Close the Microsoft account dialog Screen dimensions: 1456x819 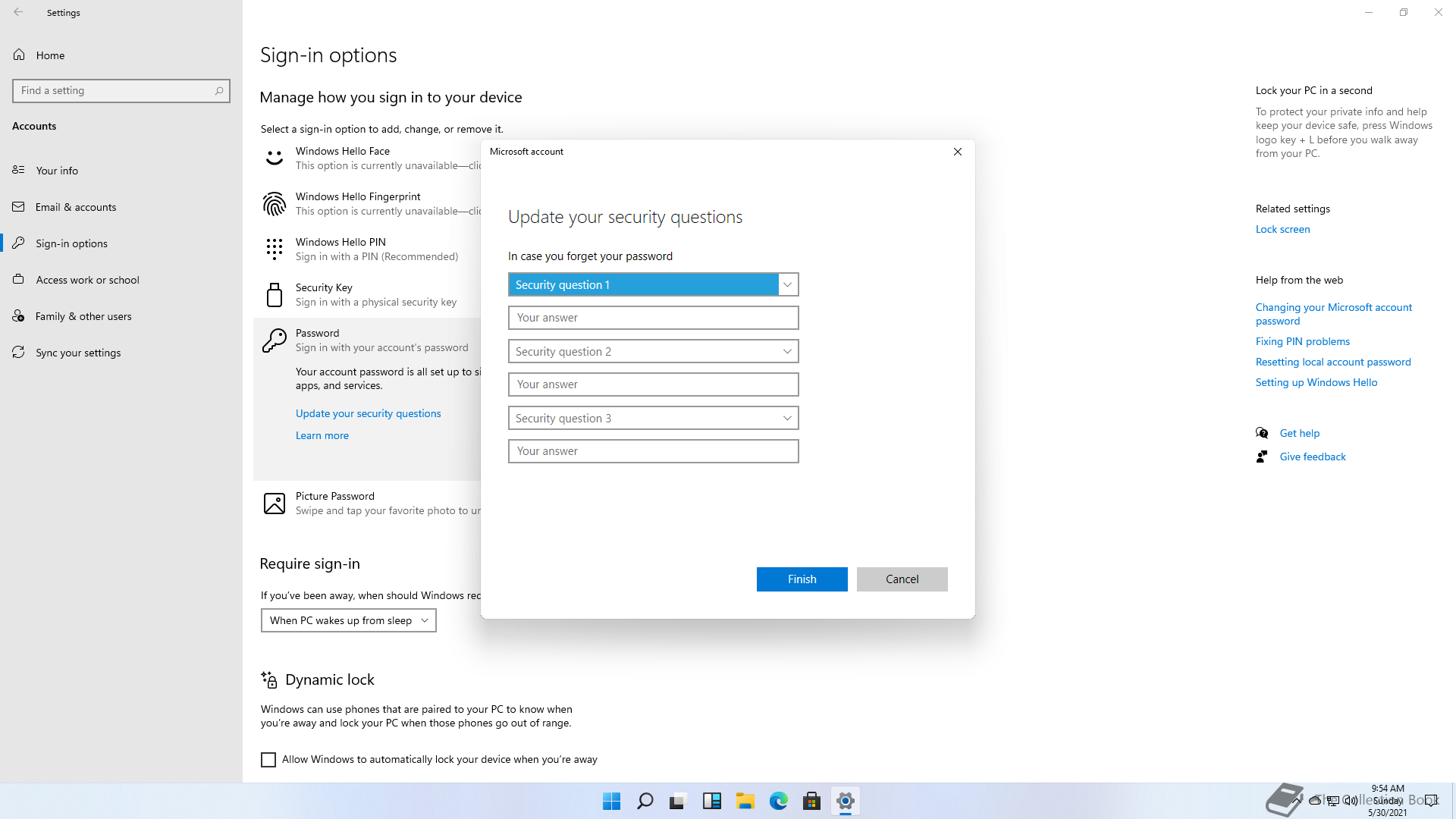958,152
